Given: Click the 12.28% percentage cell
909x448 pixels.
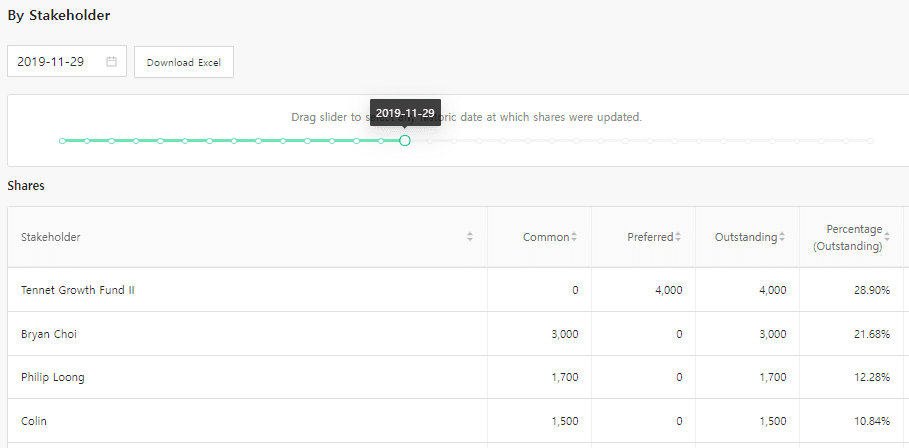Looking at the screenshot, I should pyautogui.click(x=852, y=377).
